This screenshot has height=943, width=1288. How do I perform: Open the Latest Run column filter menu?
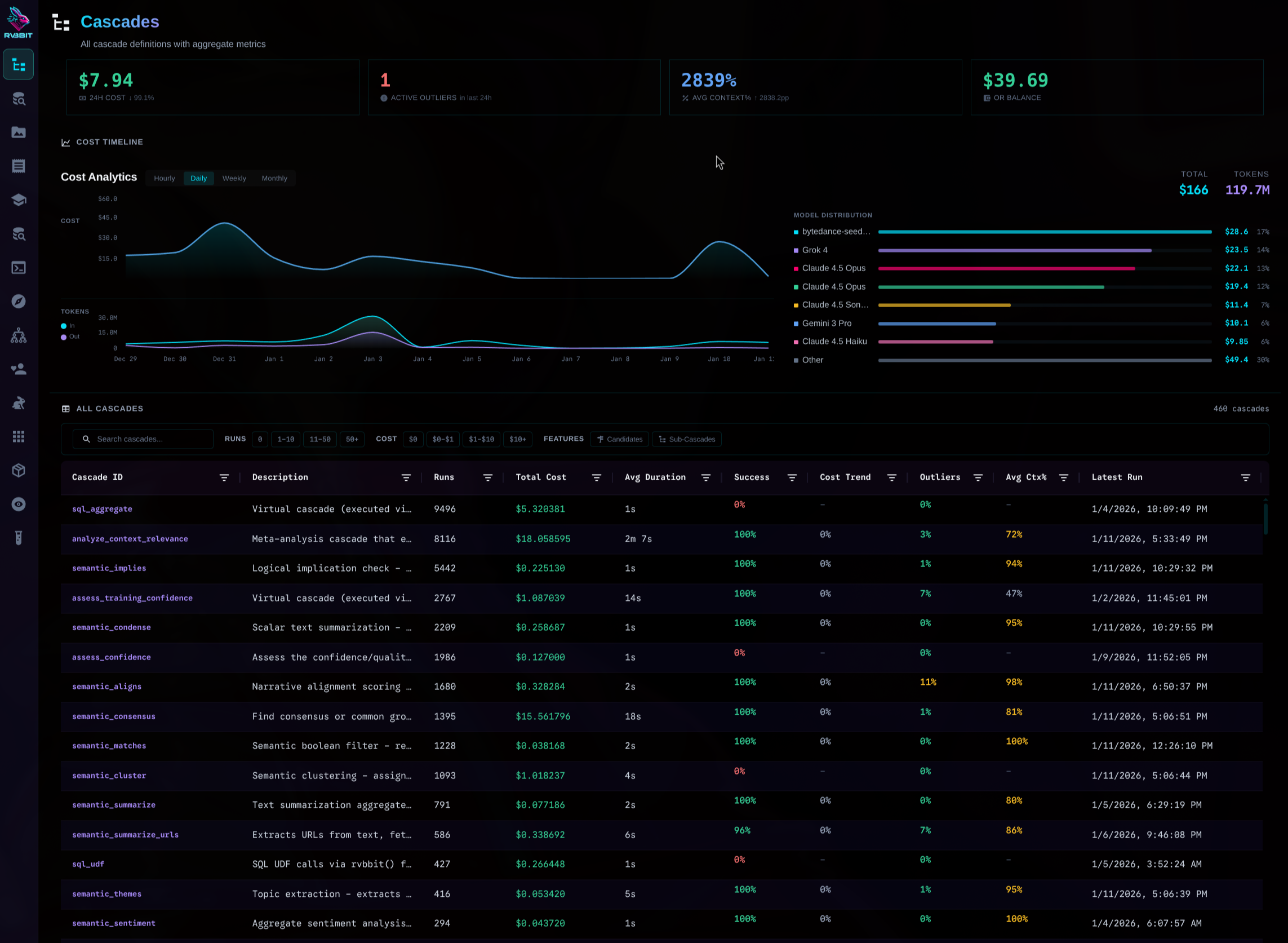pos(1245,478)
